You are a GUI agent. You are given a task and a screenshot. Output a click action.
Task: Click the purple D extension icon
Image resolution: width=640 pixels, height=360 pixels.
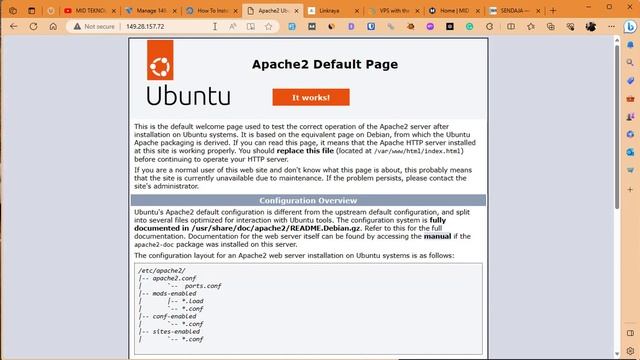(351, 27)
